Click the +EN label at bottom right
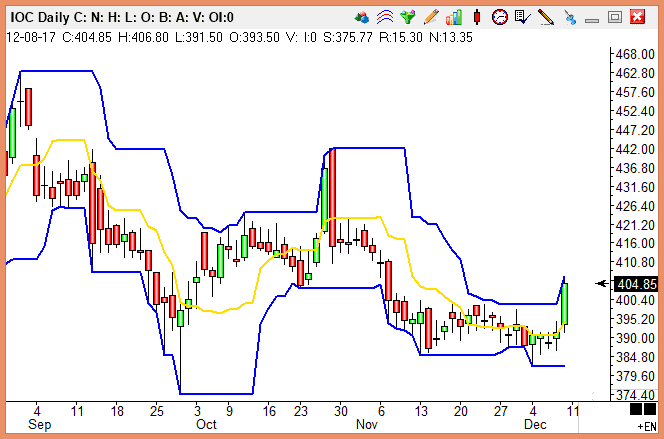This screenshot has width=664, height=439. (x=645, y=426)
